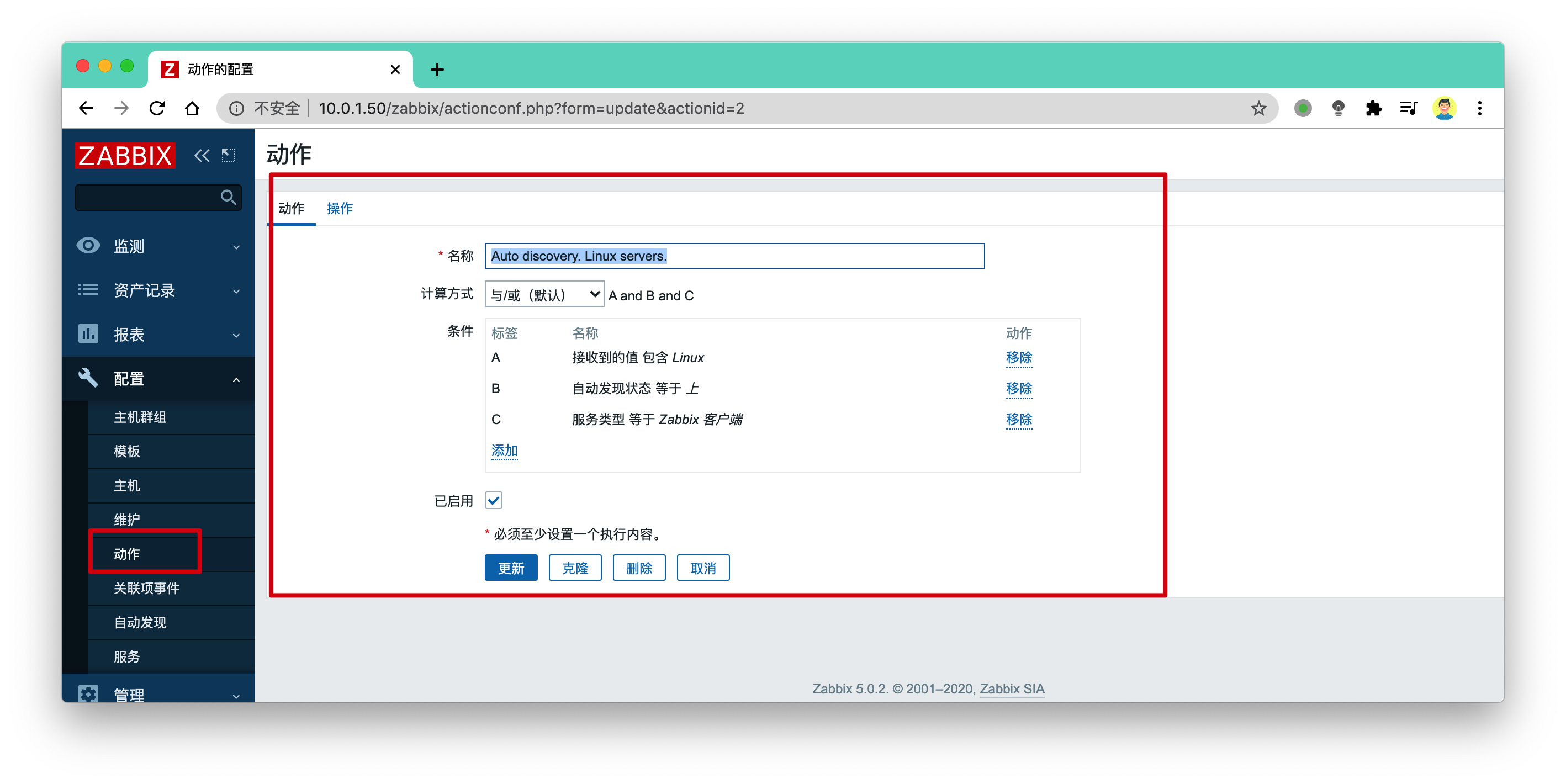The width and height of the screenshot is (1566, 784).
Task: Click the browser forward arrow
Action: click(121, 108)
